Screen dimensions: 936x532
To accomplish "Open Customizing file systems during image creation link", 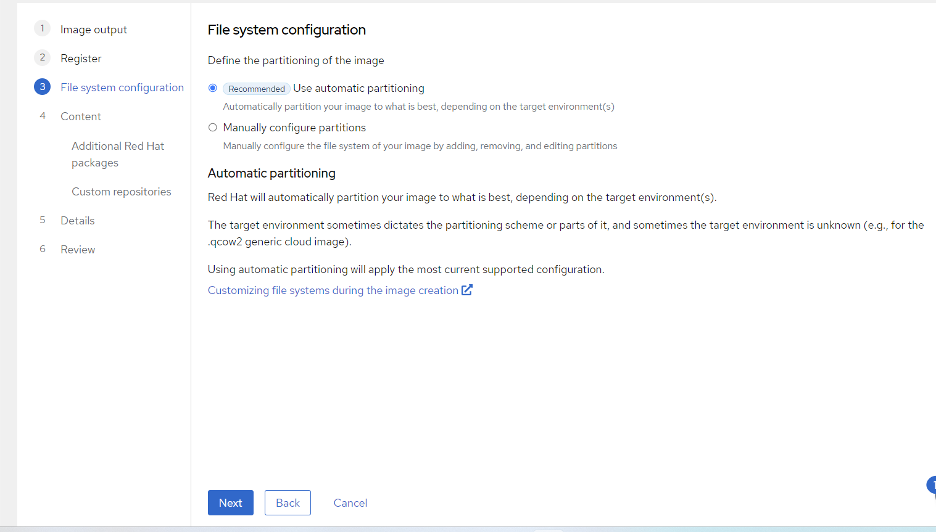I will coord(333,290).
